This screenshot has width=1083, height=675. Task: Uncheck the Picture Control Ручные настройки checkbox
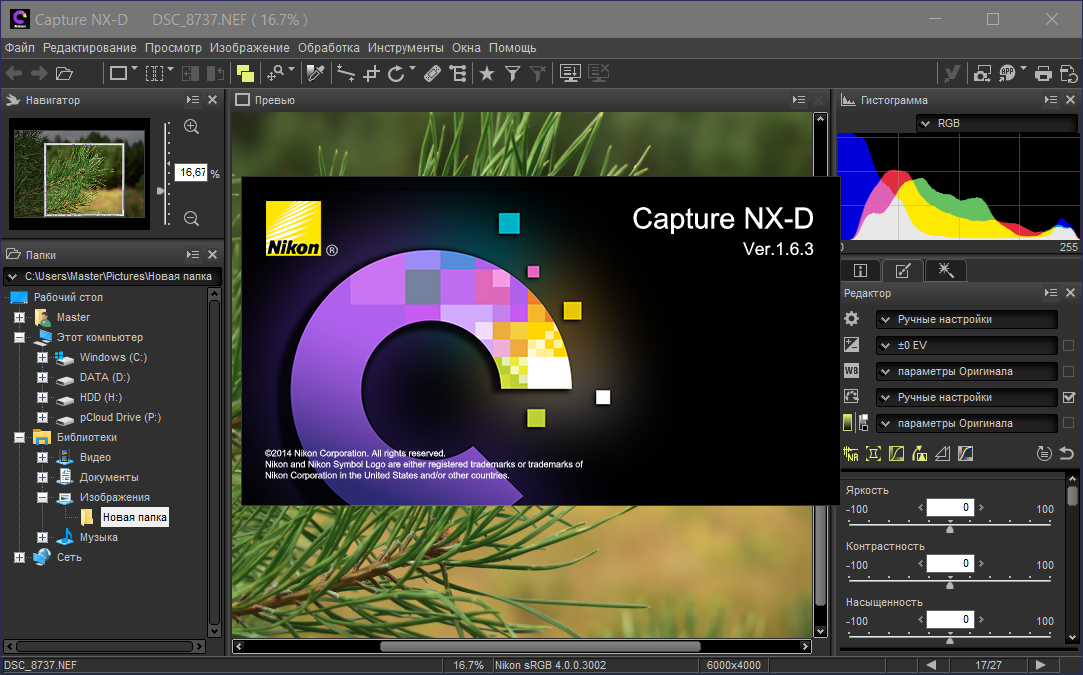[x=1068, y=397]
